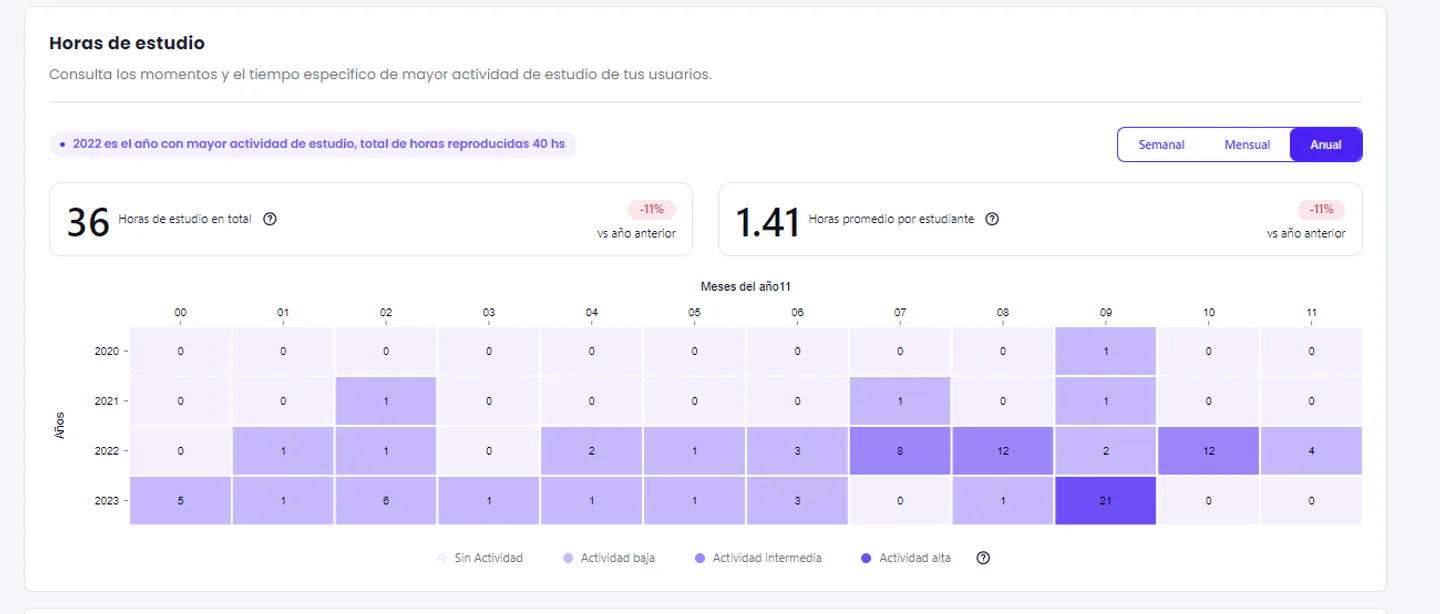Screen dimensions: 1440x614
Task: Click the 2022 month 10 cell with 12
Action: tap(1208, 451)
